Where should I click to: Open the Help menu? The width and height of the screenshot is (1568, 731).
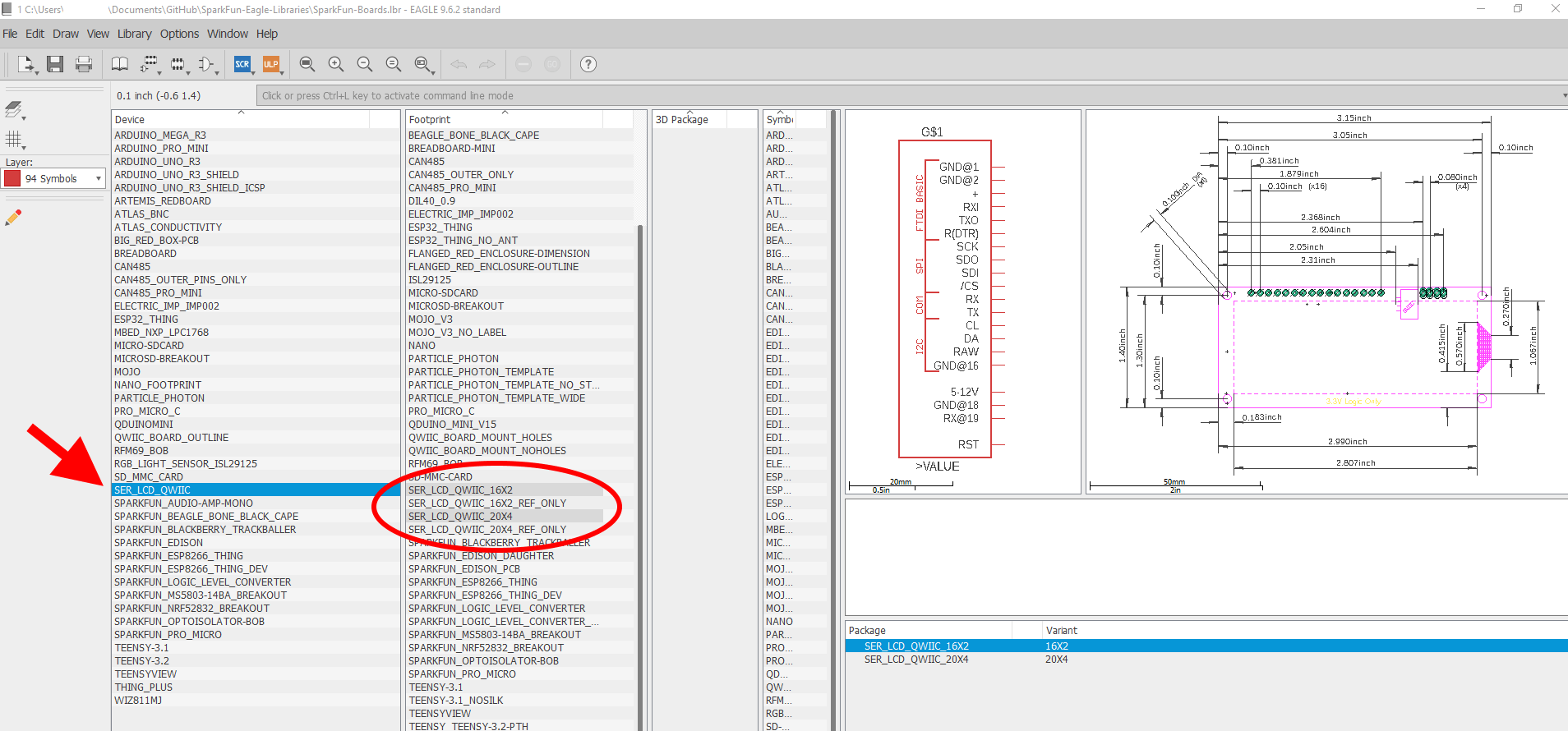[x=267, y=34]
